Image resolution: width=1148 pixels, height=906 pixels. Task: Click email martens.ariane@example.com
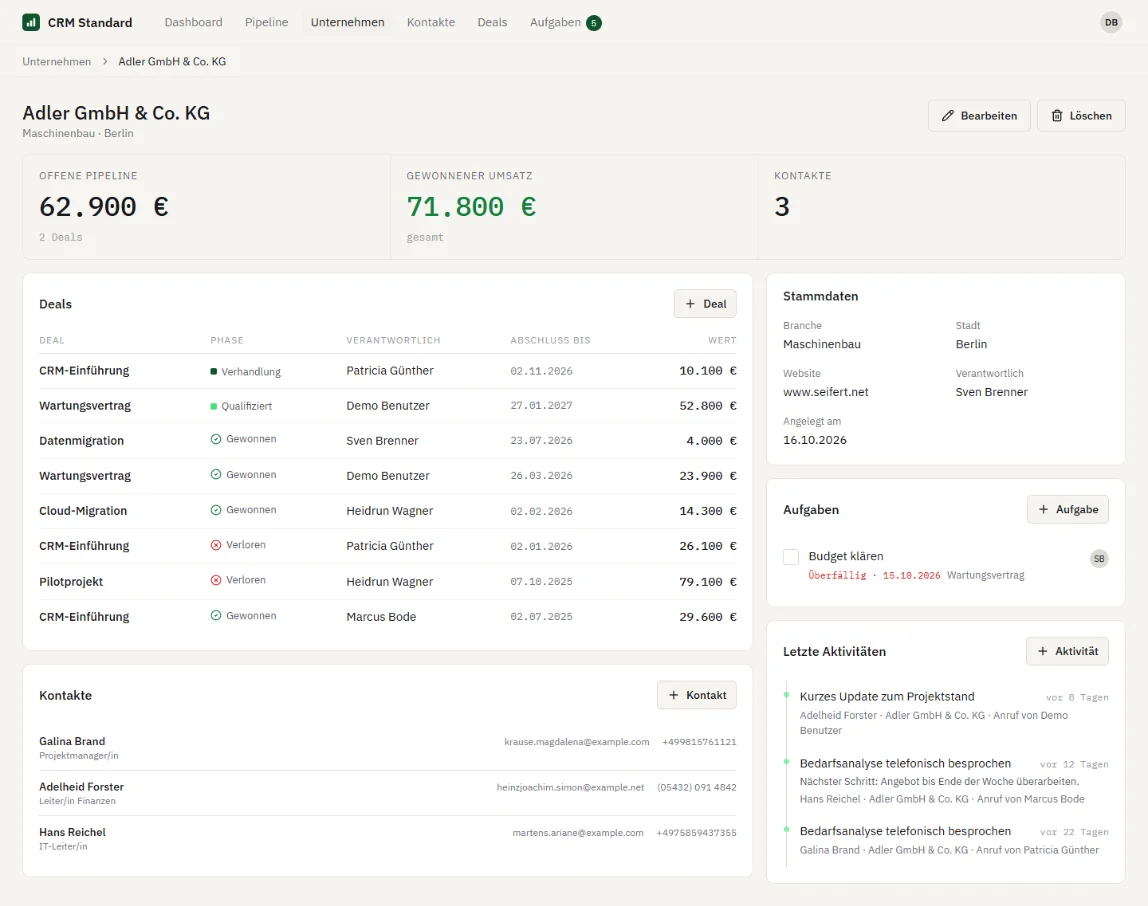coord(578,833)
